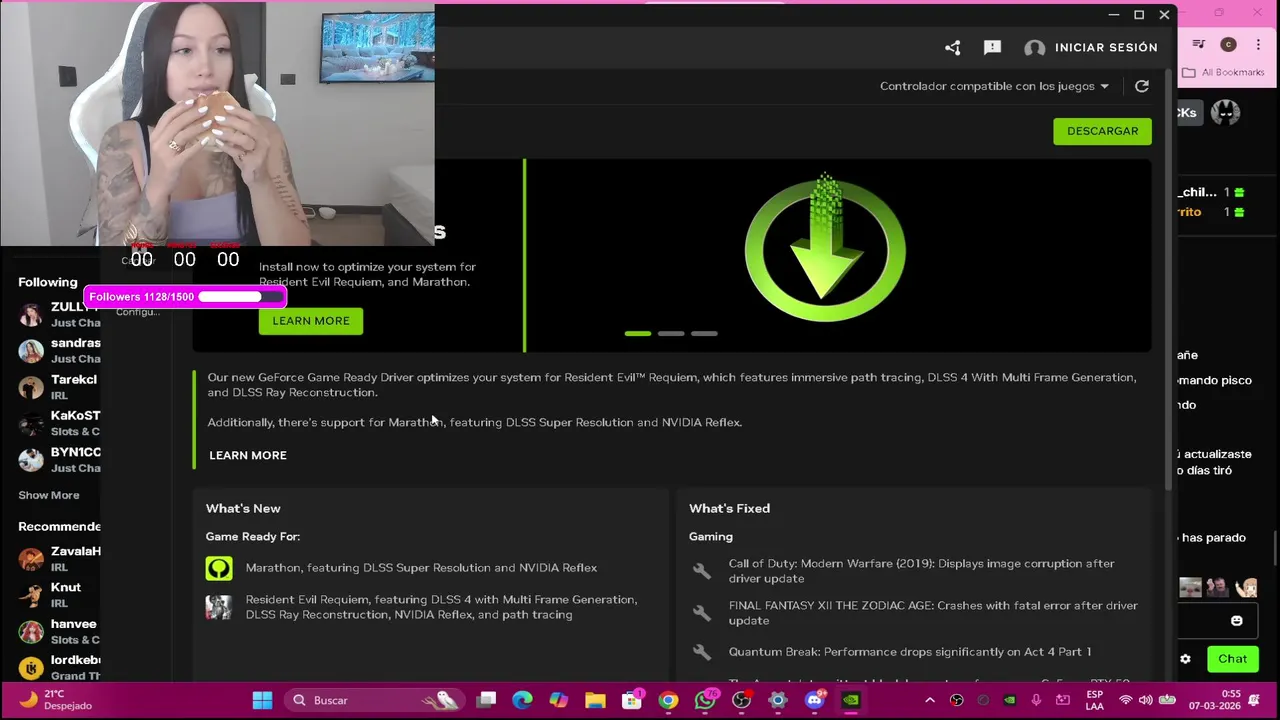Screen dimensions: 1280x720
Task: Open BYN1CC channel in Following list
Action: click(x=60, y=459)
